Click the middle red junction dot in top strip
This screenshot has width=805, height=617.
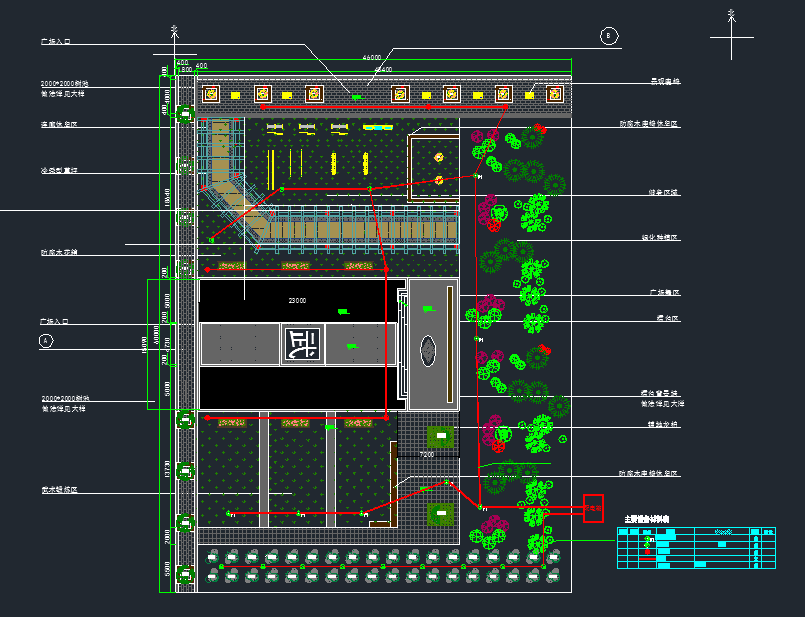click(x=428, y=107)
